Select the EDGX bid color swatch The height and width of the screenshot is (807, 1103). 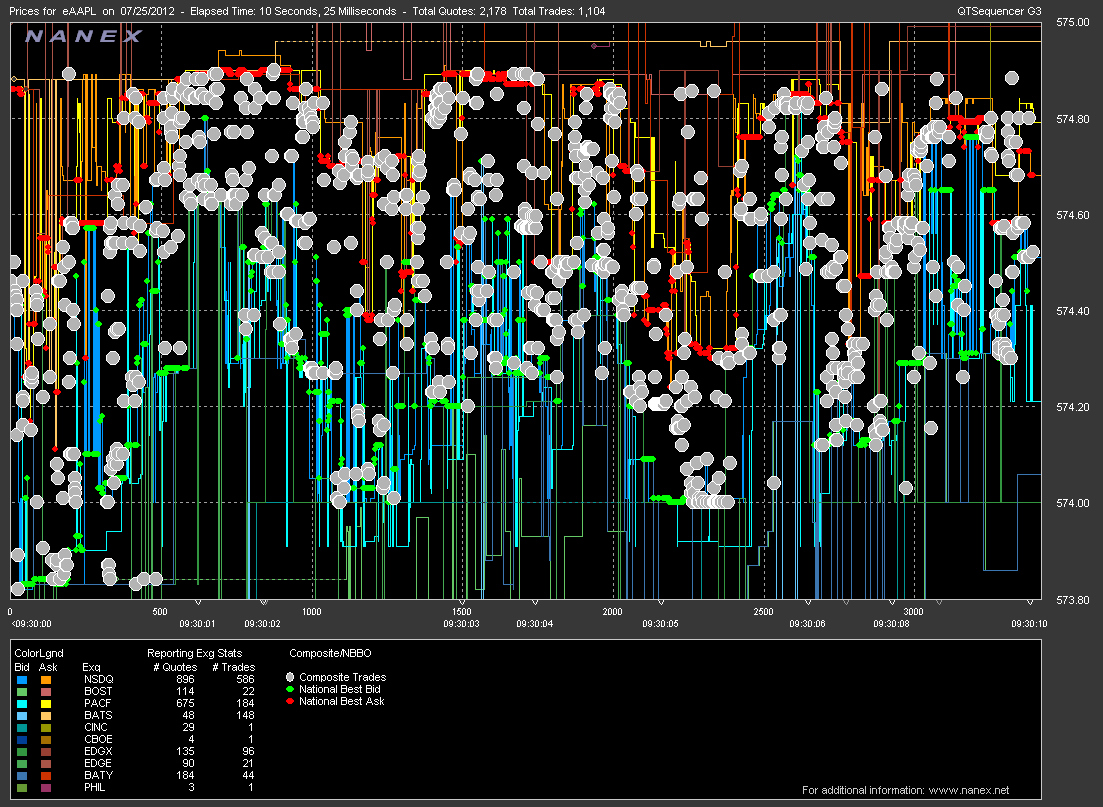click(x=22, y=751)
